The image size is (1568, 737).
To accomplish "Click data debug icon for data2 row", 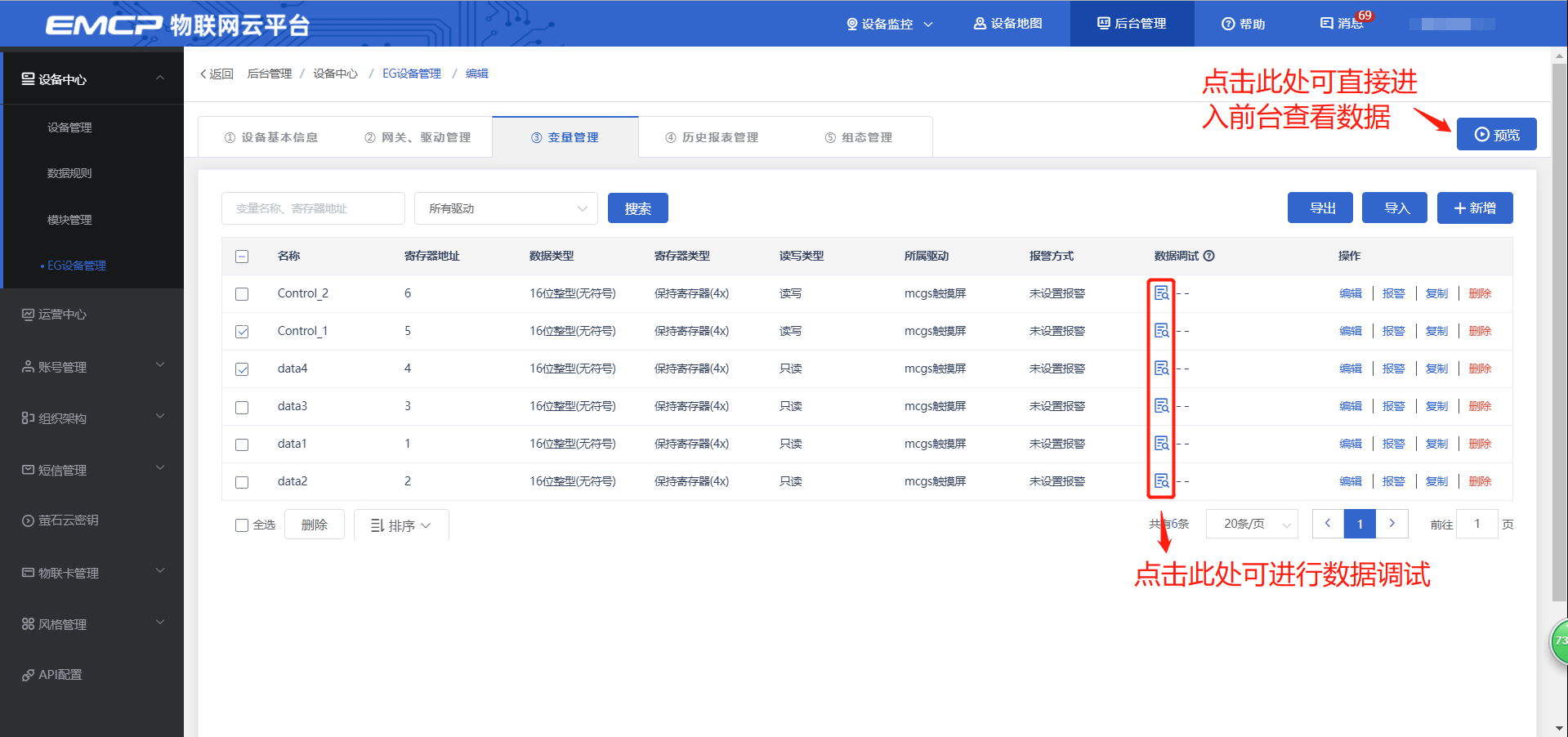I will click(1161, 481).
